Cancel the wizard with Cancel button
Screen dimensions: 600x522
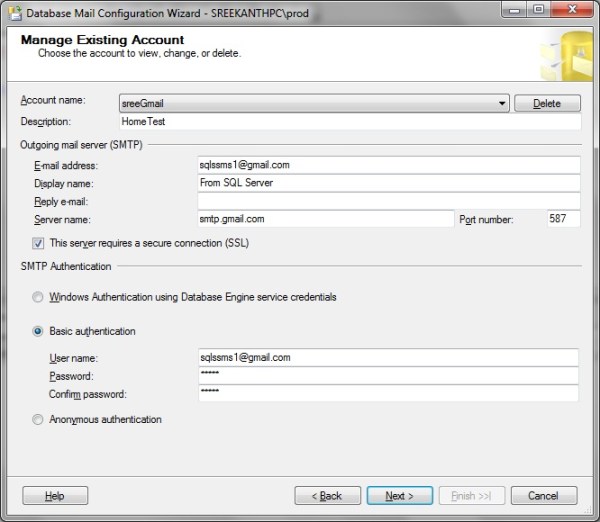tap(543, 496)
